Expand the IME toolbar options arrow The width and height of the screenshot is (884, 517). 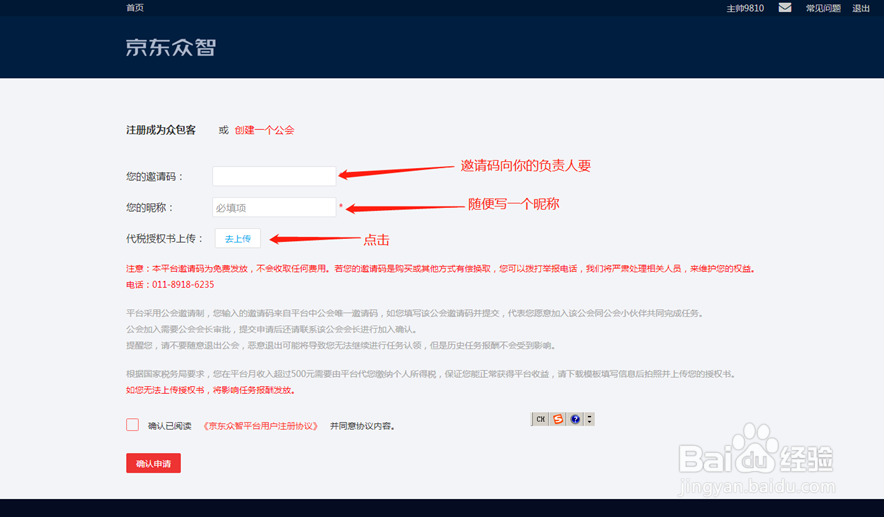click(590, 419)
